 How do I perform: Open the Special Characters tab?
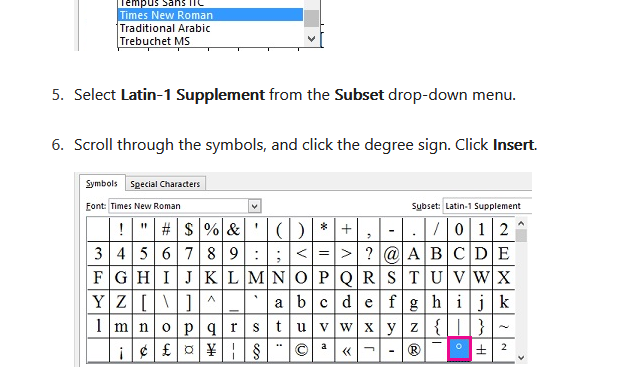tap(165, 184)
